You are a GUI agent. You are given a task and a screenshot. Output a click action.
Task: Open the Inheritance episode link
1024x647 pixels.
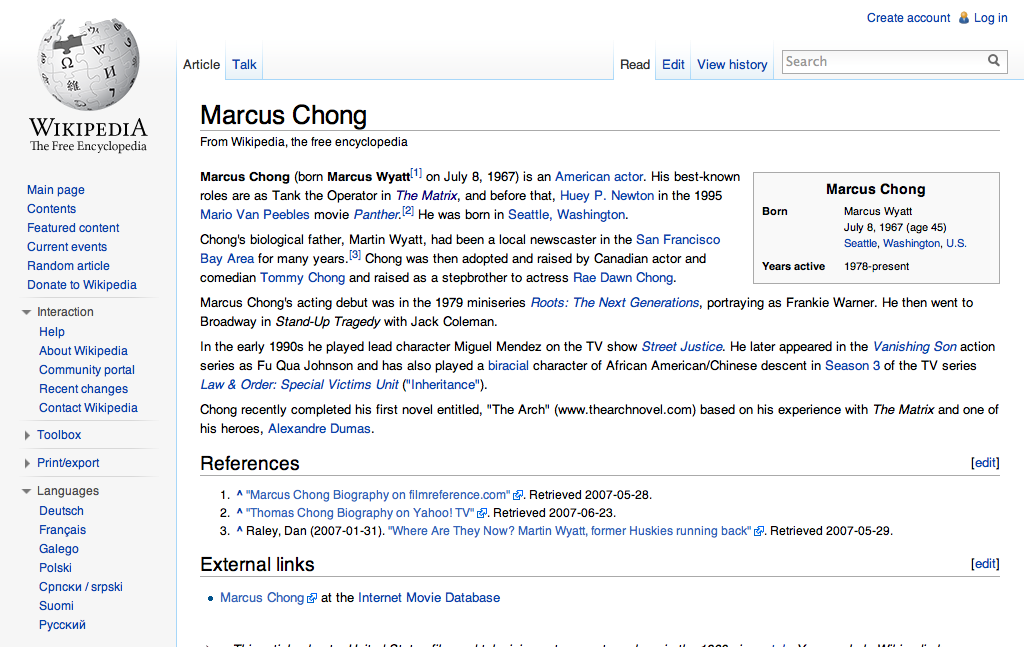[x=443, y=384]
